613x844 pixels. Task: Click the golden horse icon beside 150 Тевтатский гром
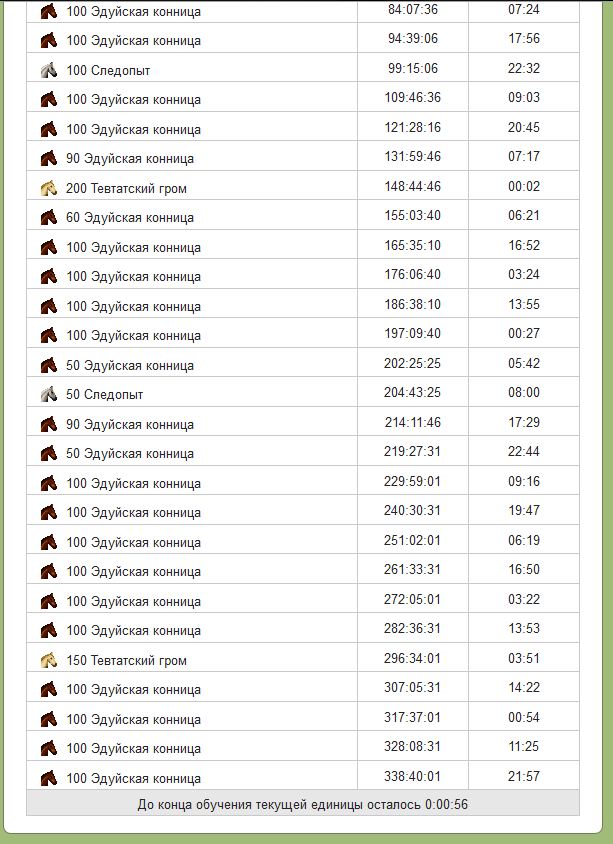(x=49, y=660)
